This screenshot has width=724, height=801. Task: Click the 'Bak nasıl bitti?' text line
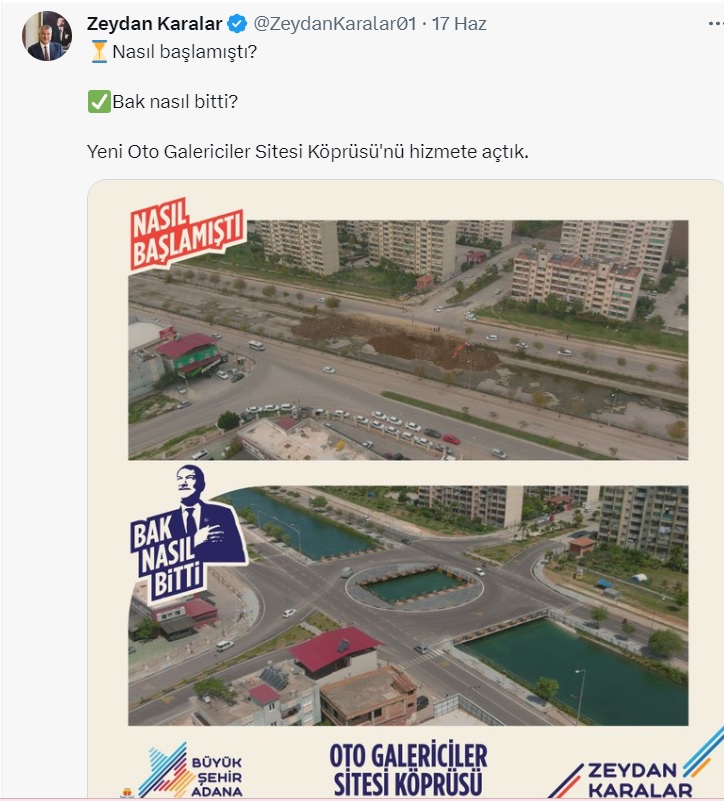tap(175, 102)
